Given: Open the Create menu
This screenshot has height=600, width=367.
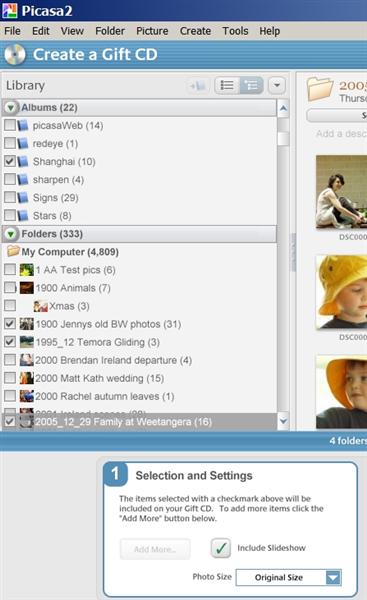Looking at the screenshot, I should click(x=195, y=31).
